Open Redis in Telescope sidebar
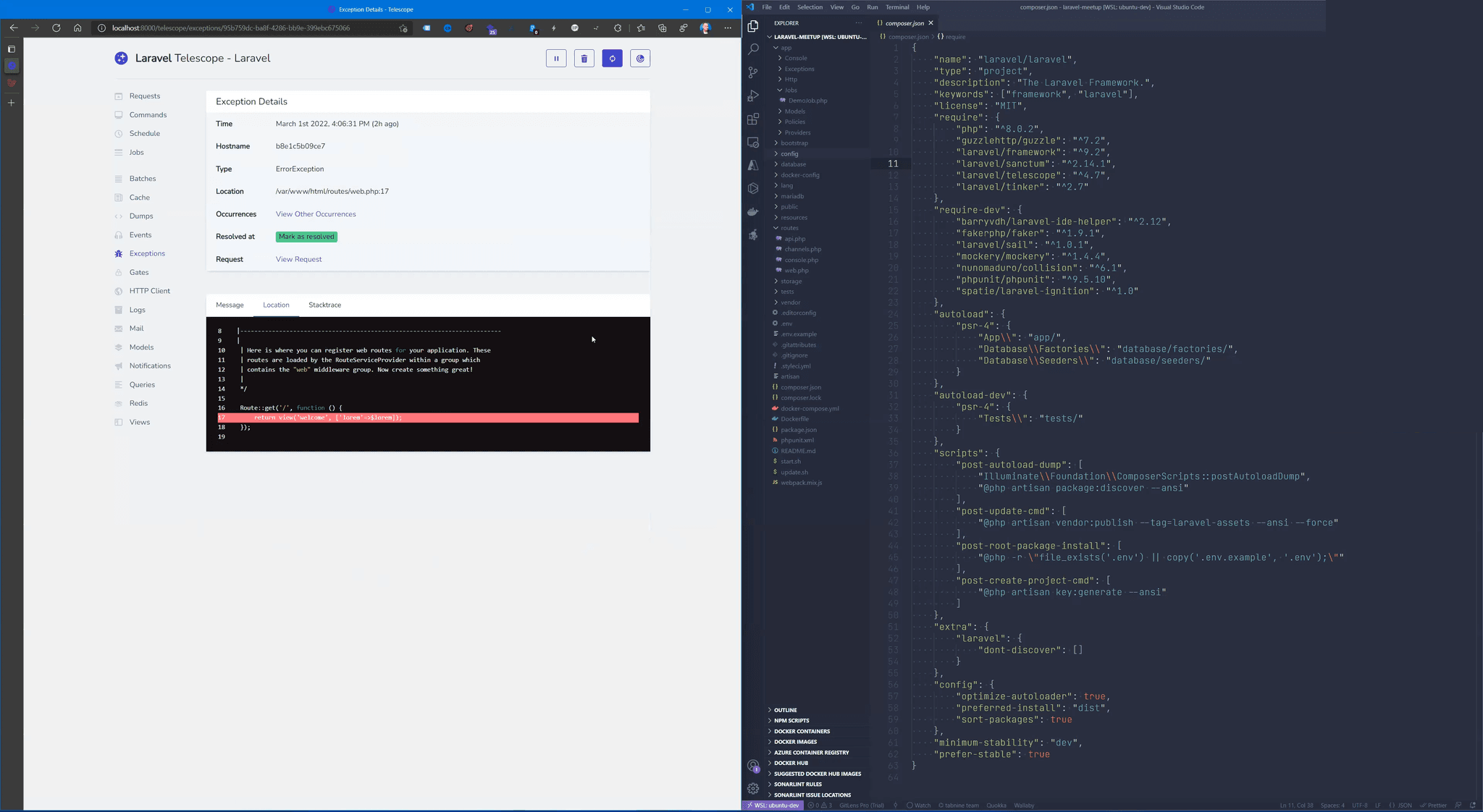Screen dimensions: 1483x812 pyautogui.click(x=138, y=404)
